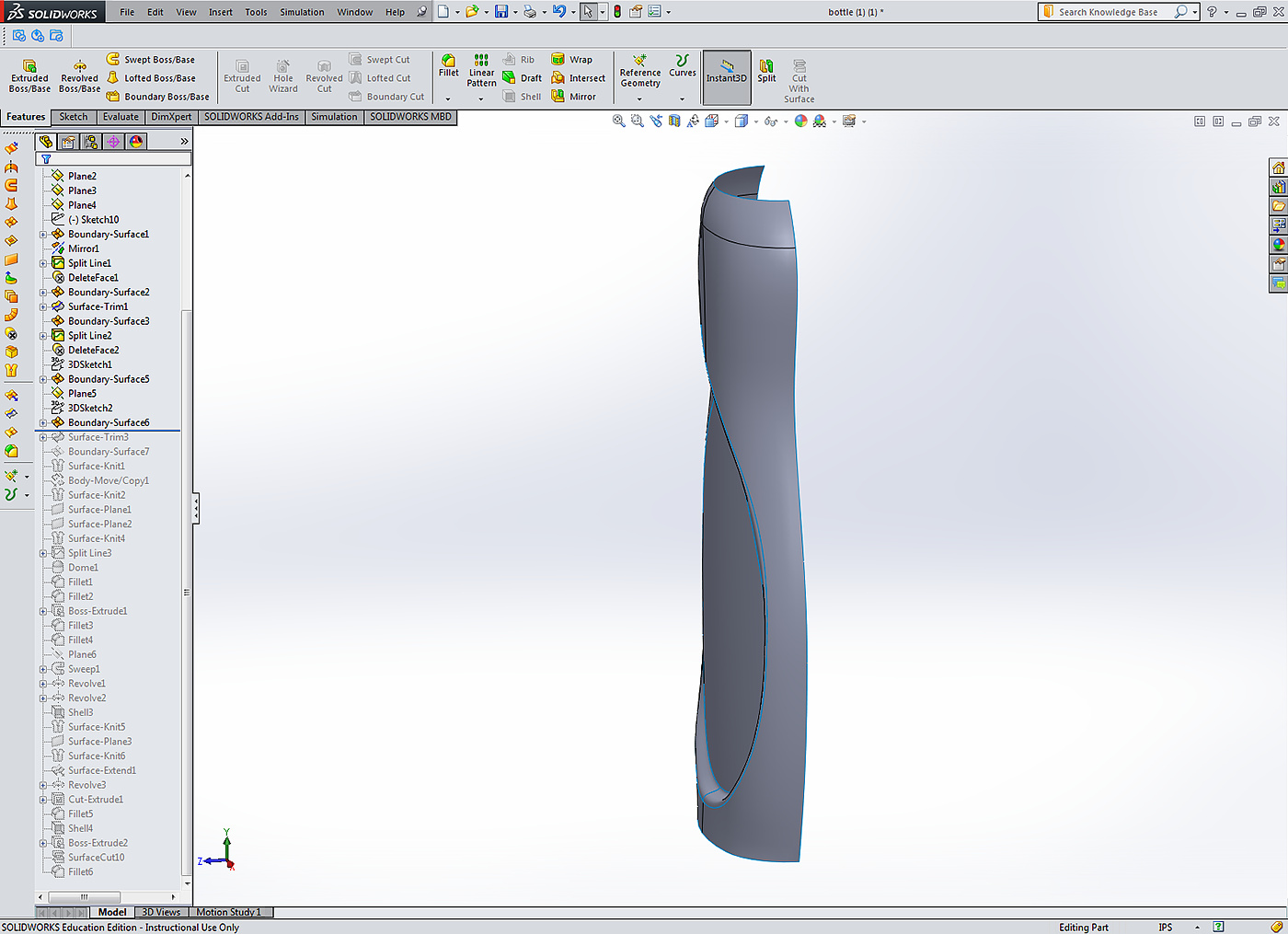Select Swept Boss/Base button
Image resolution: width=1288 pixels, height=934 pixels.
(158, 60)
